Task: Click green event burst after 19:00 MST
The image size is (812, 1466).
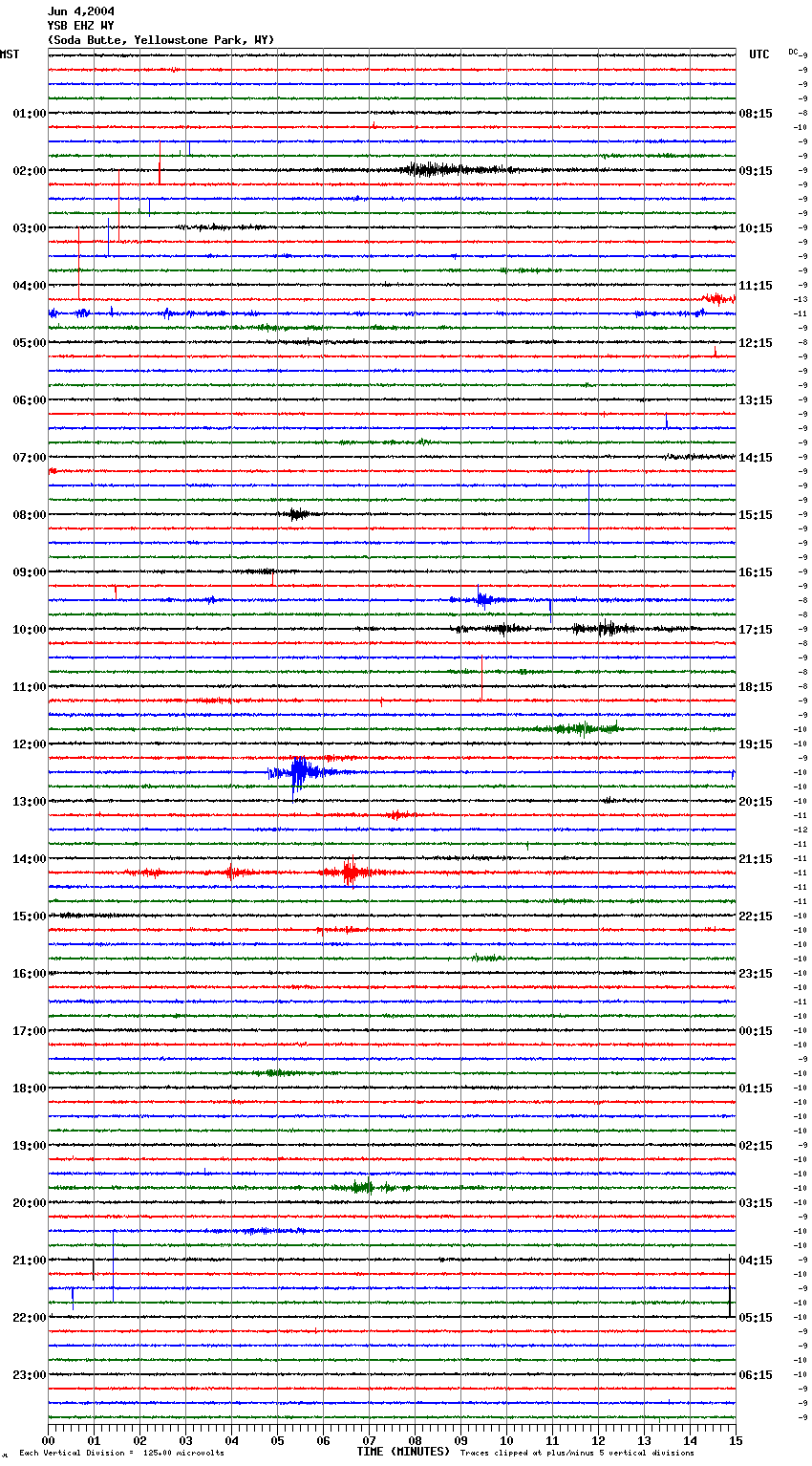Action: coord(363,1188)
